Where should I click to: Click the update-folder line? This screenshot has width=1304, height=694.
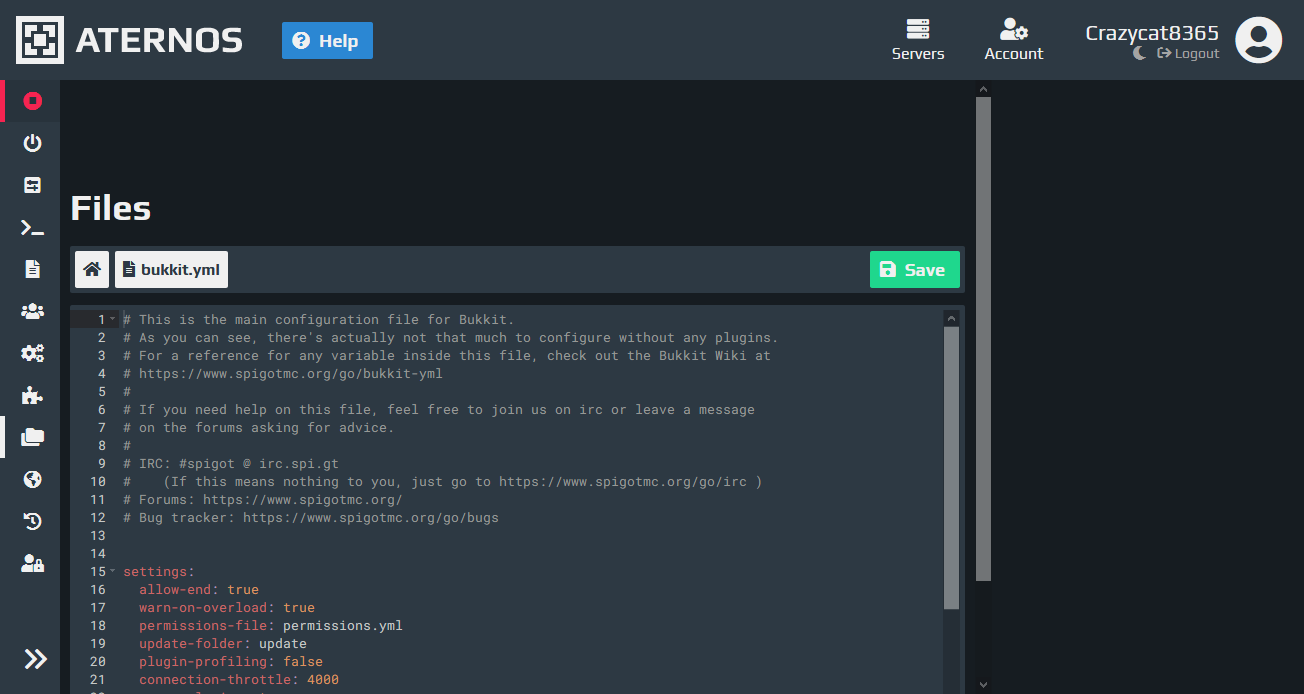coord(223,644)
